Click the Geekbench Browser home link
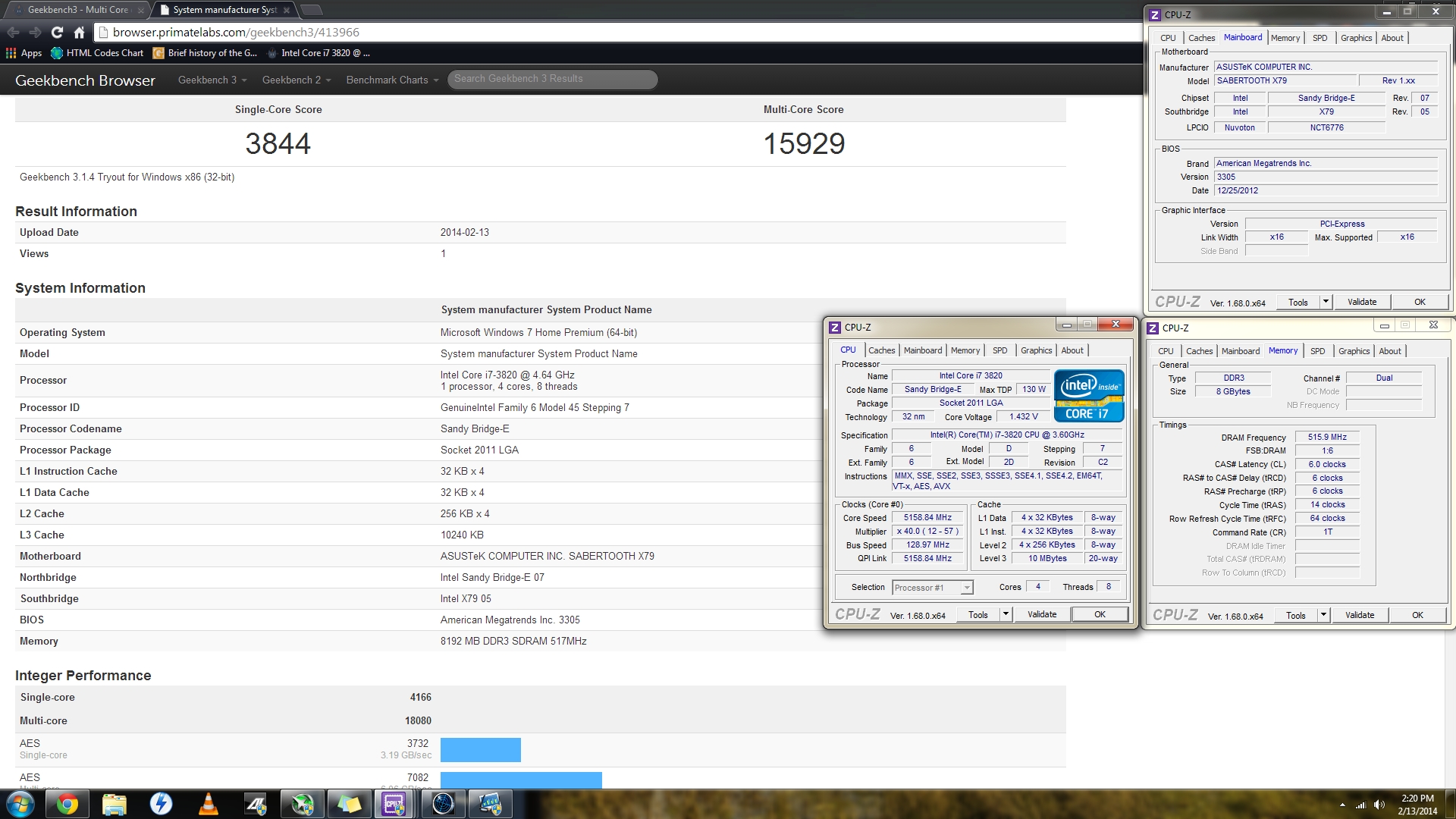 click(85, 80)
